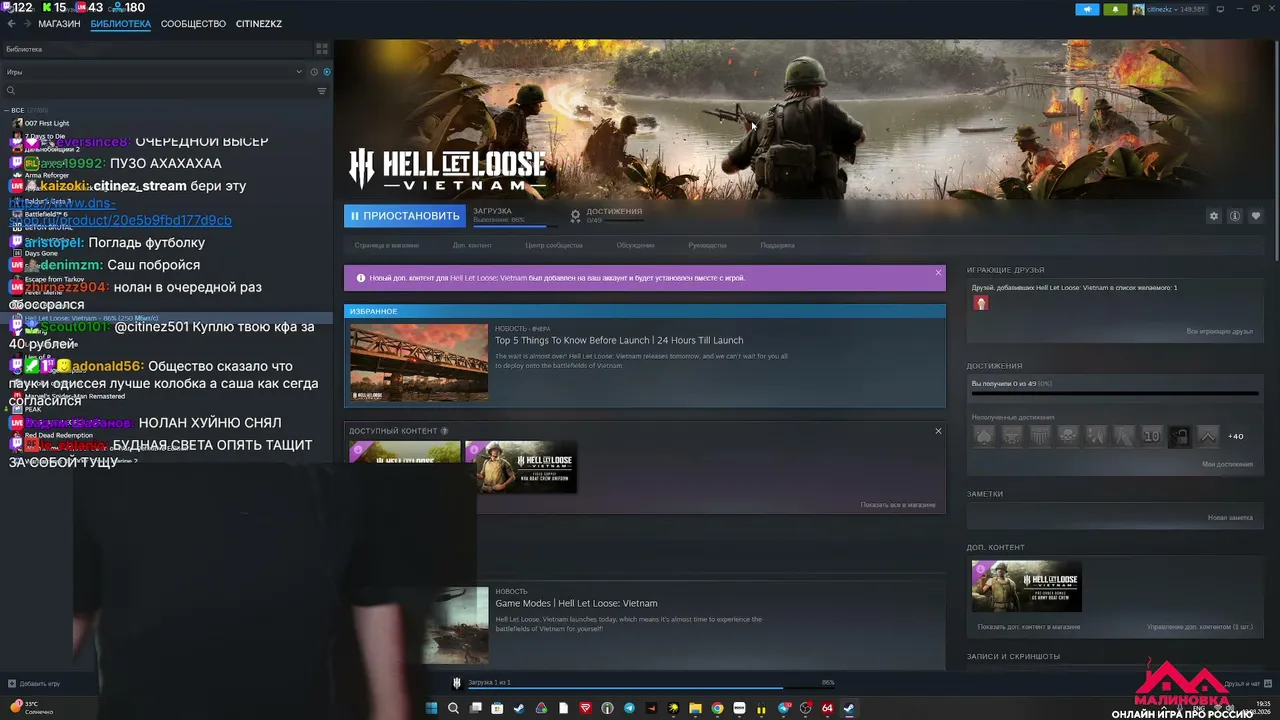1280x720 pixels.
Task: Click the blue announcements megaphone button
Action: pyautogui.click(x=1087, y=9)
